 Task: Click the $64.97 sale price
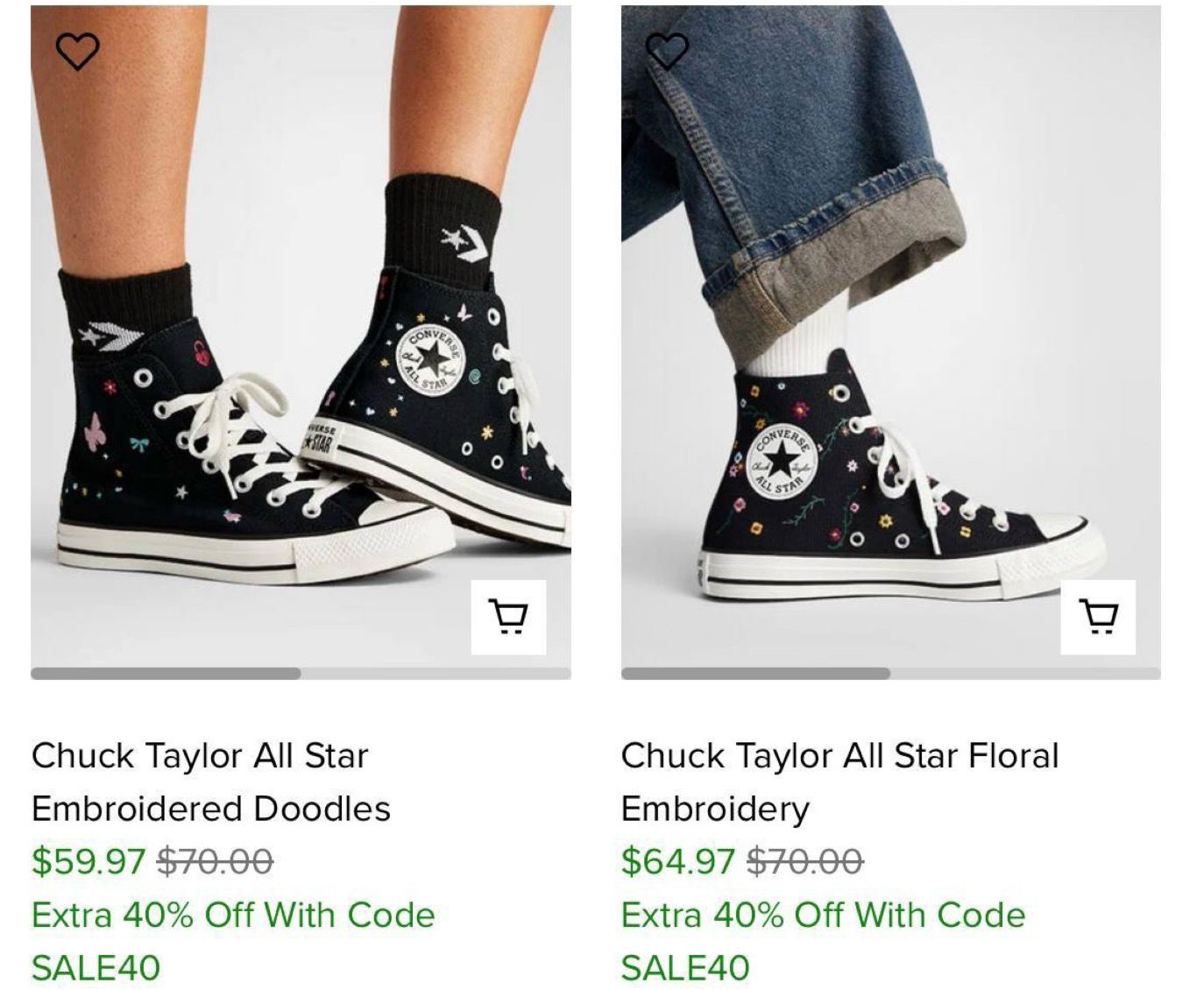(x=677, y=861)
